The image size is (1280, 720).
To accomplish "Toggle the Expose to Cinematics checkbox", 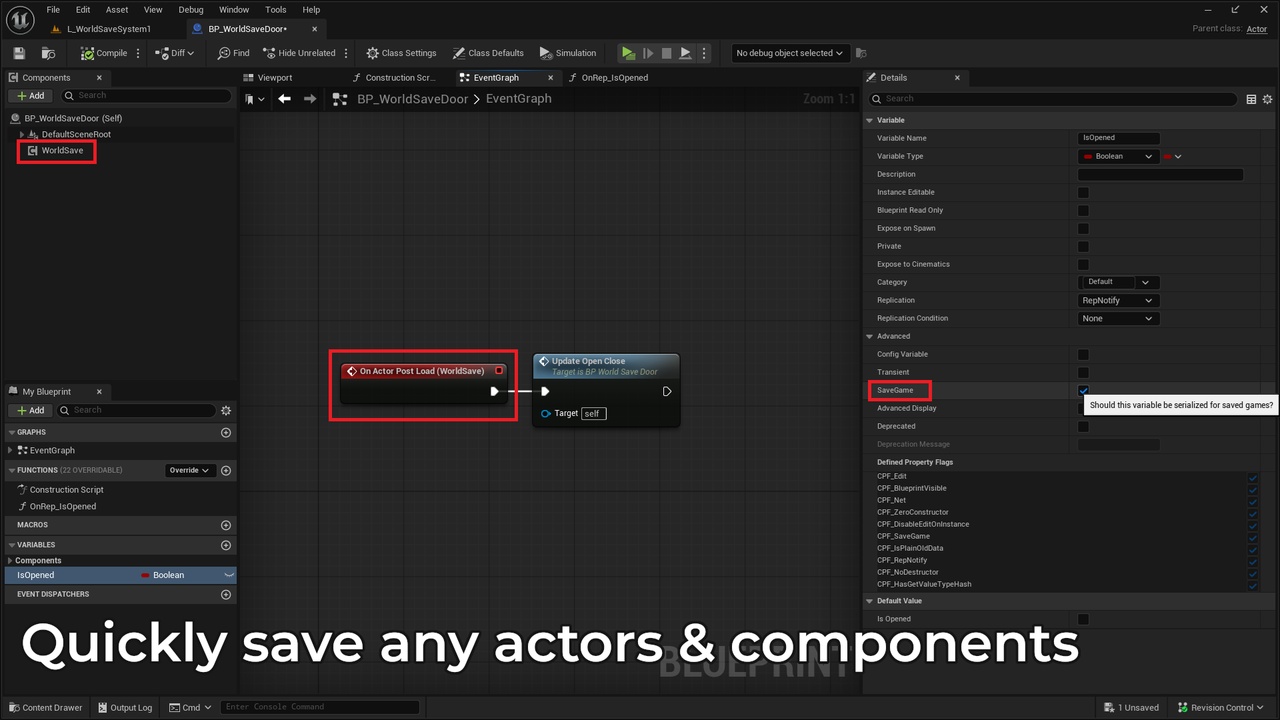I will [1083, 264].
